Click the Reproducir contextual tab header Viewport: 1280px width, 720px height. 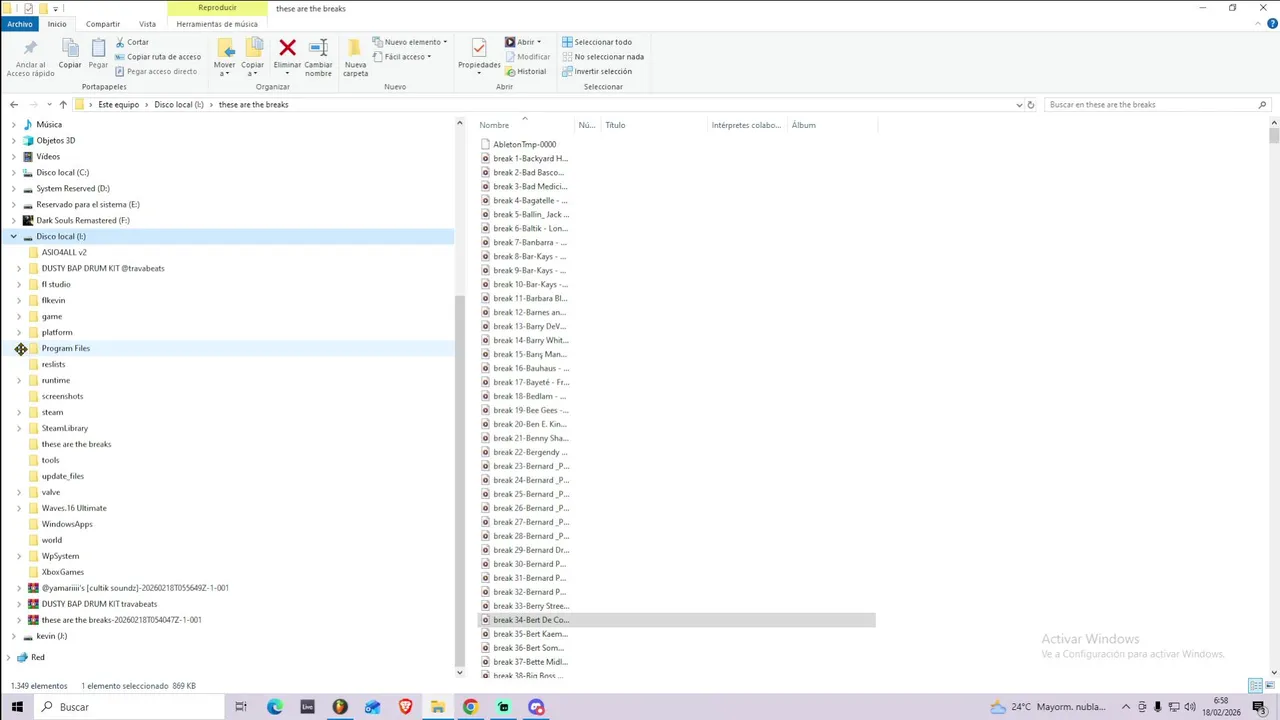[x=217, y=8]
